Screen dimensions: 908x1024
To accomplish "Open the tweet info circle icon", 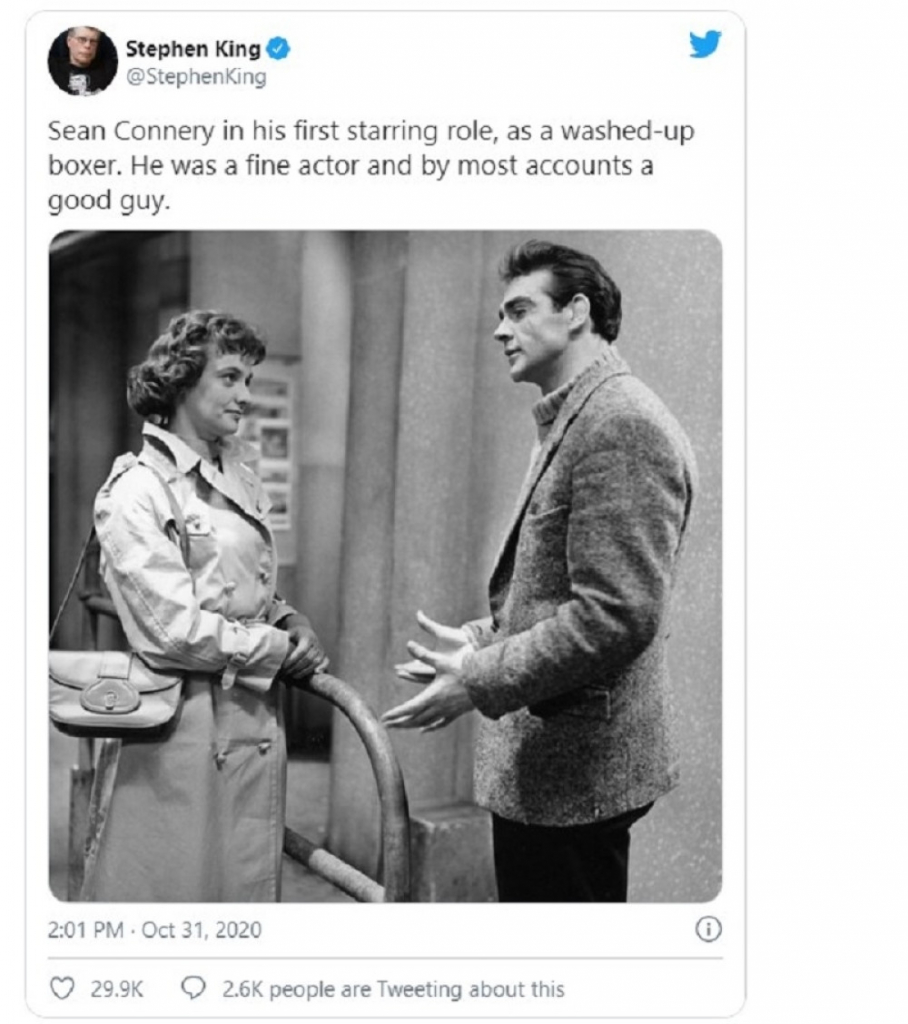I will click(x=707, y=929).
